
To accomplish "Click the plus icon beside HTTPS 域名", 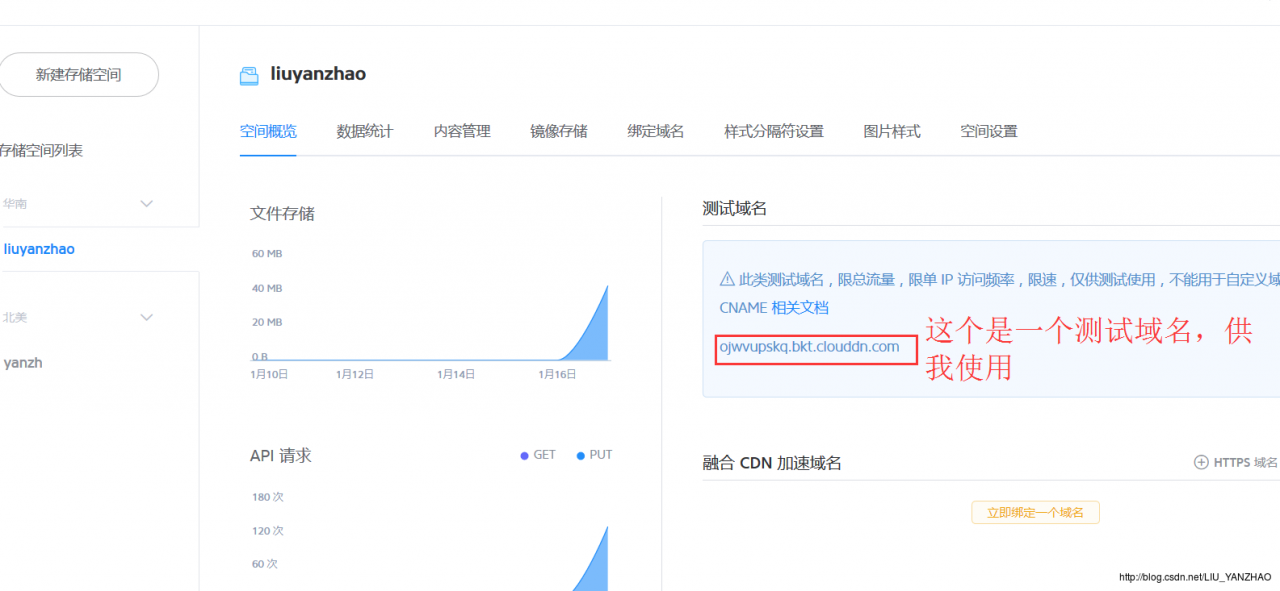I will point(1201,462).
